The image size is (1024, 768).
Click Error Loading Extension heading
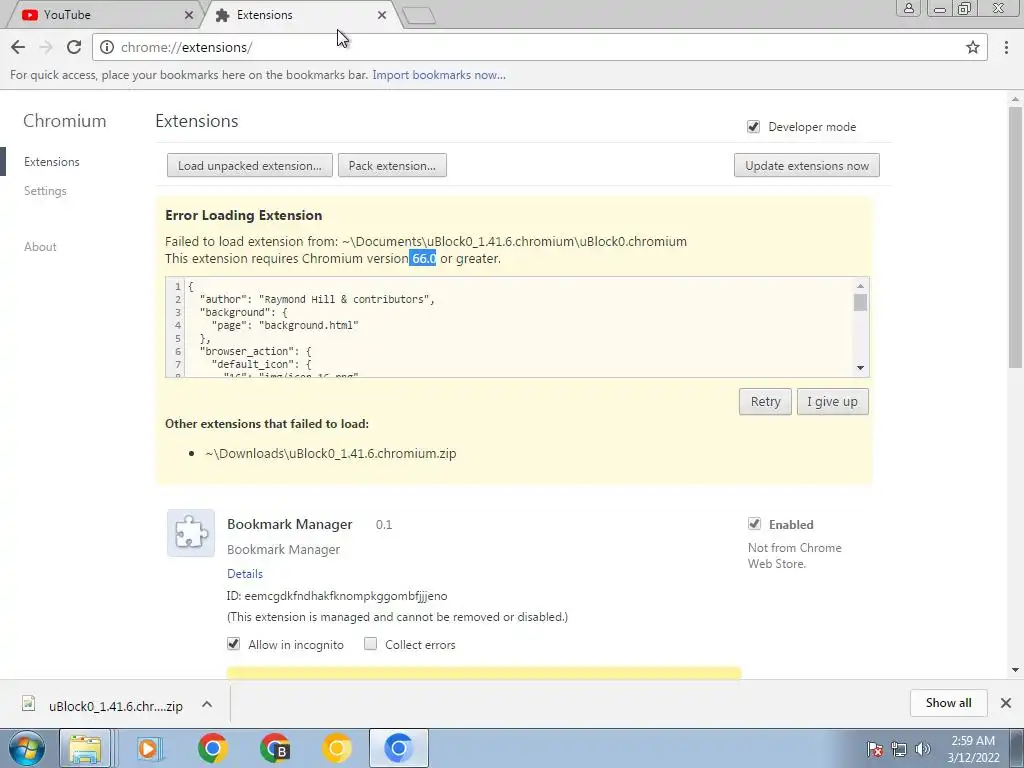[244, 216]
